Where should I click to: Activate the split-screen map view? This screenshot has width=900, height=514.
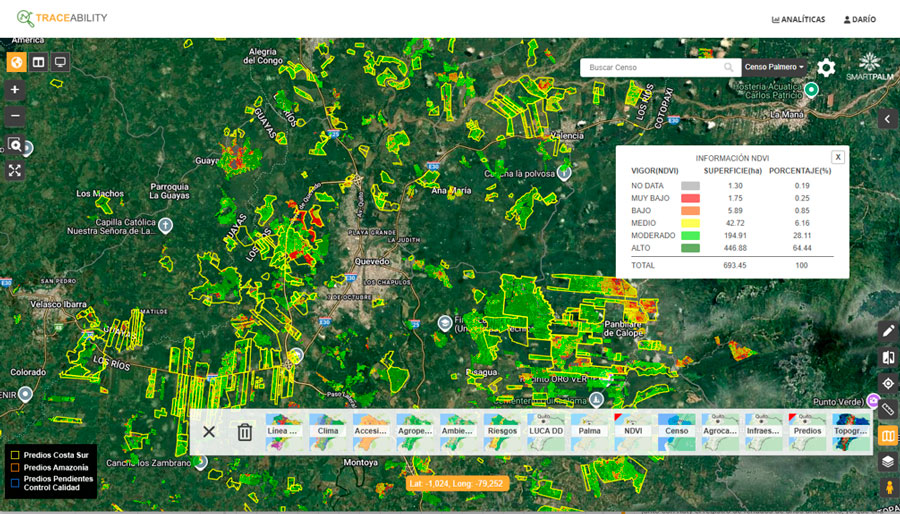pos(38,62)
